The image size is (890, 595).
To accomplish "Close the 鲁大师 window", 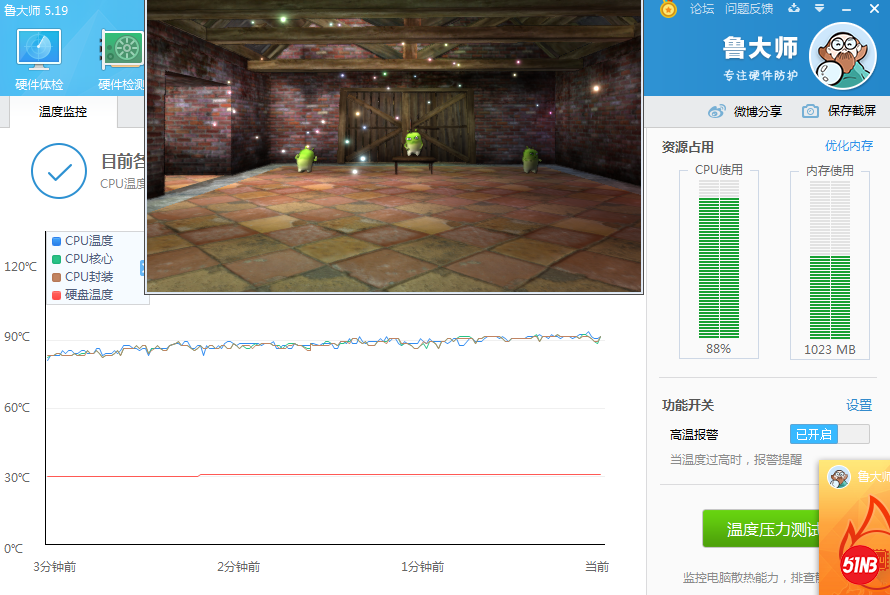I will (x=874, y=9).
